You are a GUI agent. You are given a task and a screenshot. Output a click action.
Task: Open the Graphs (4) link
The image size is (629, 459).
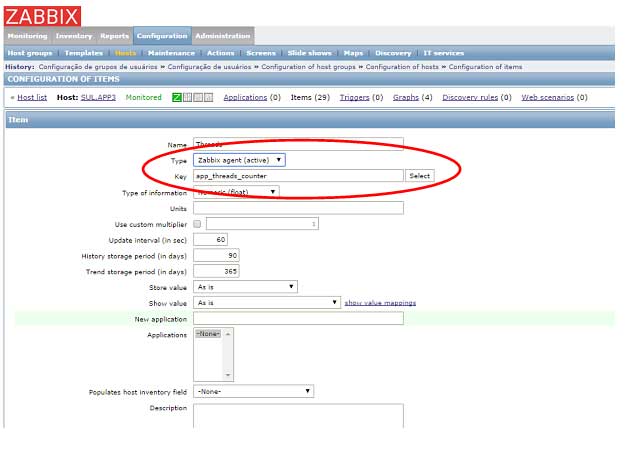pyautogui.click(x=406, y=97)
